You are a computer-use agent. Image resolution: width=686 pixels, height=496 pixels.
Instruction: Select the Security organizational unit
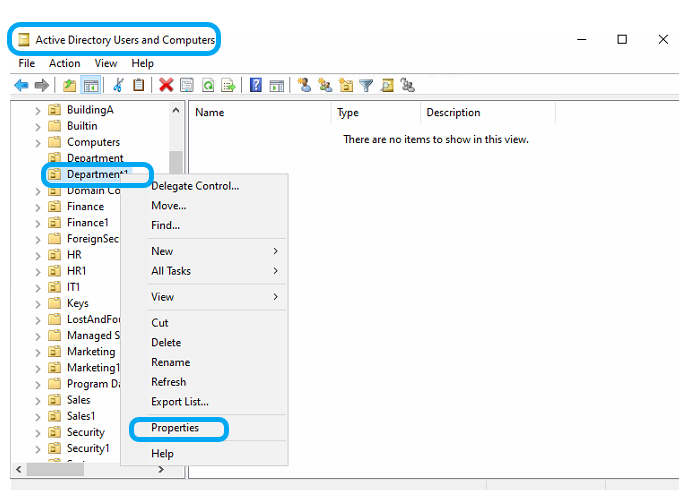[x=77, y=432]
